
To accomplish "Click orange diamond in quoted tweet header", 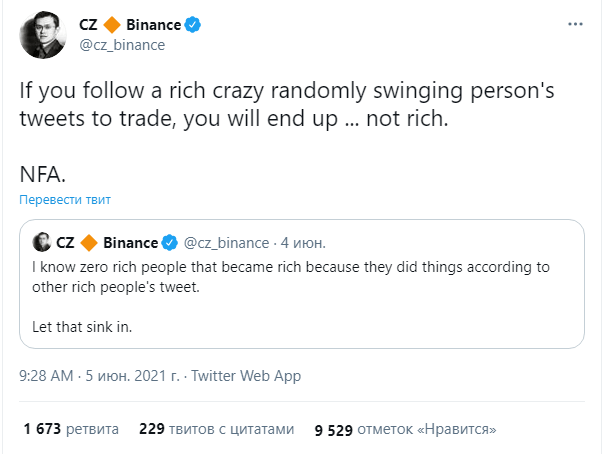I will click(89, 243).
